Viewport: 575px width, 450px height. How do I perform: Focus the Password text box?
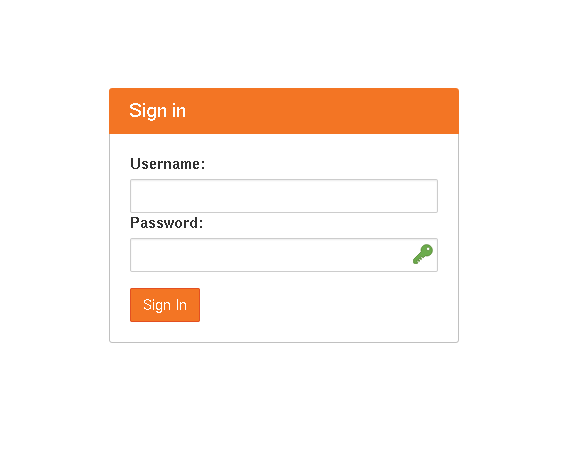pyautogui.click(x=284, y=255)
